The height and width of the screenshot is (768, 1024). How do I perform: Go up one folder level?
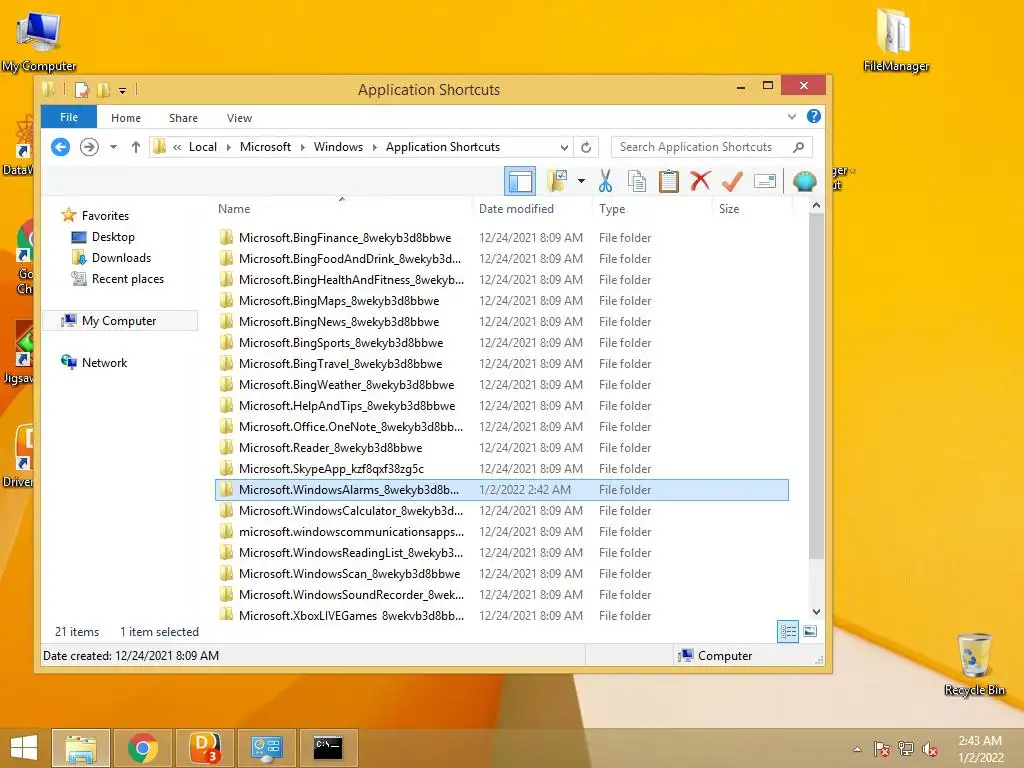tap(135, 147)
